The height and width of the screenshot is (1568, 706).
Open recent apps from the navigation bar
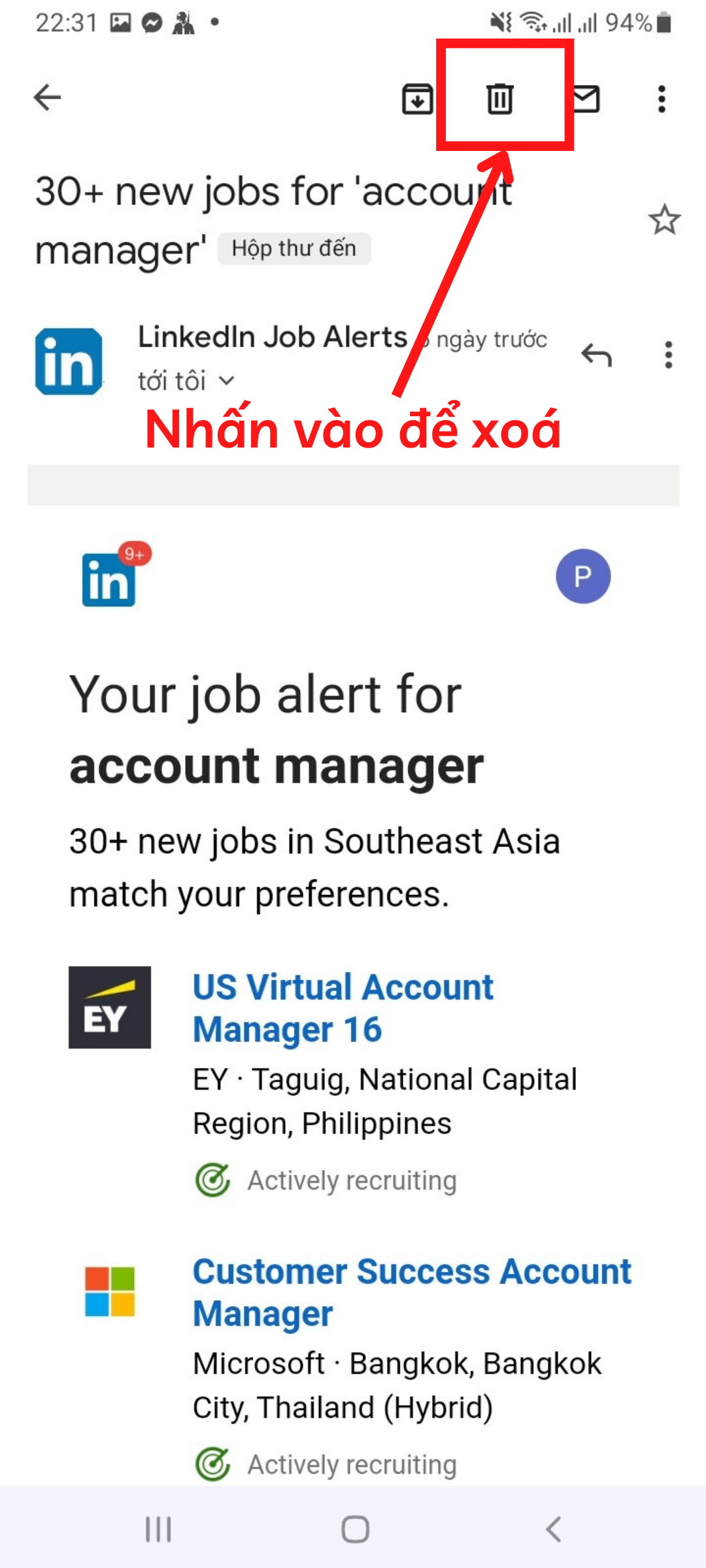[x=158, y=1529]
